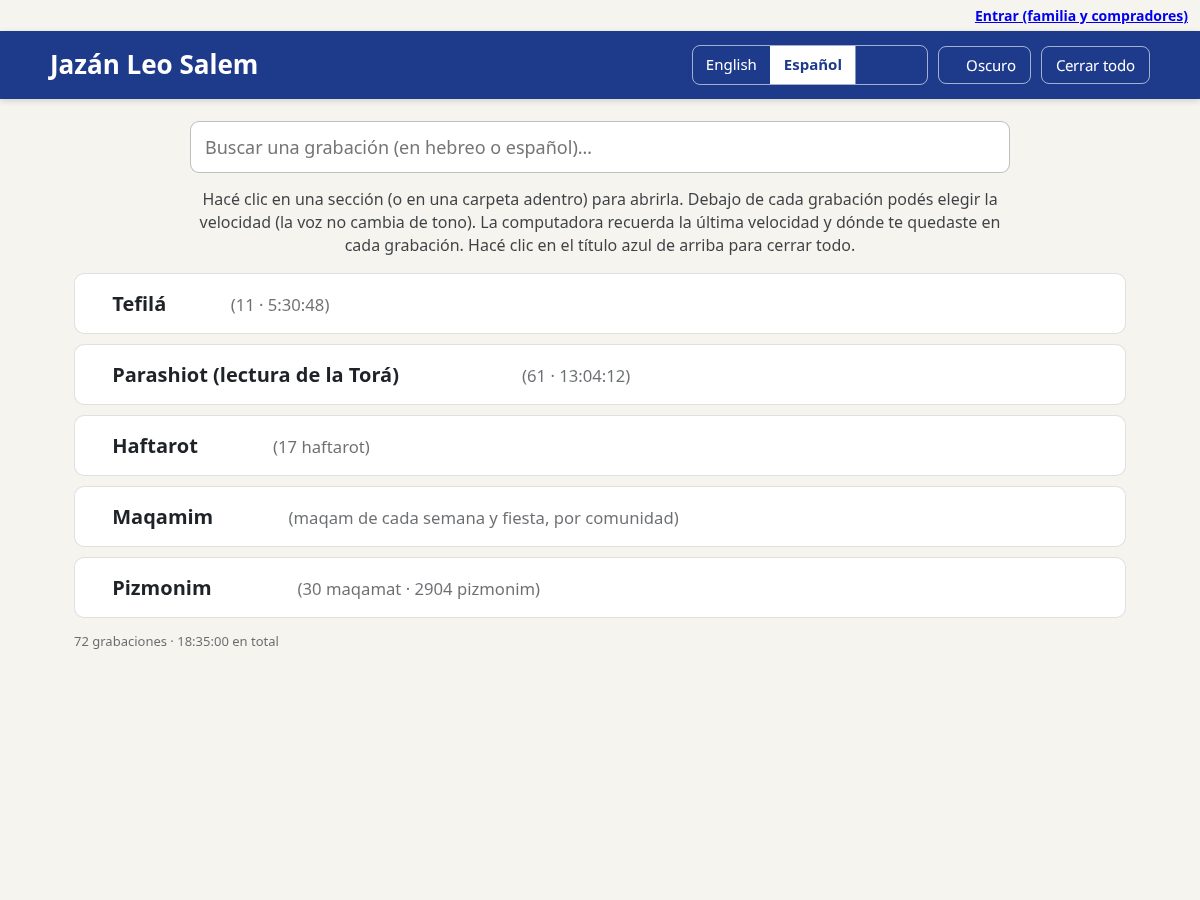Screen dimensions: 1200x900
Task: Click the "(17 haftarot)" text
Action: [321, 447]
